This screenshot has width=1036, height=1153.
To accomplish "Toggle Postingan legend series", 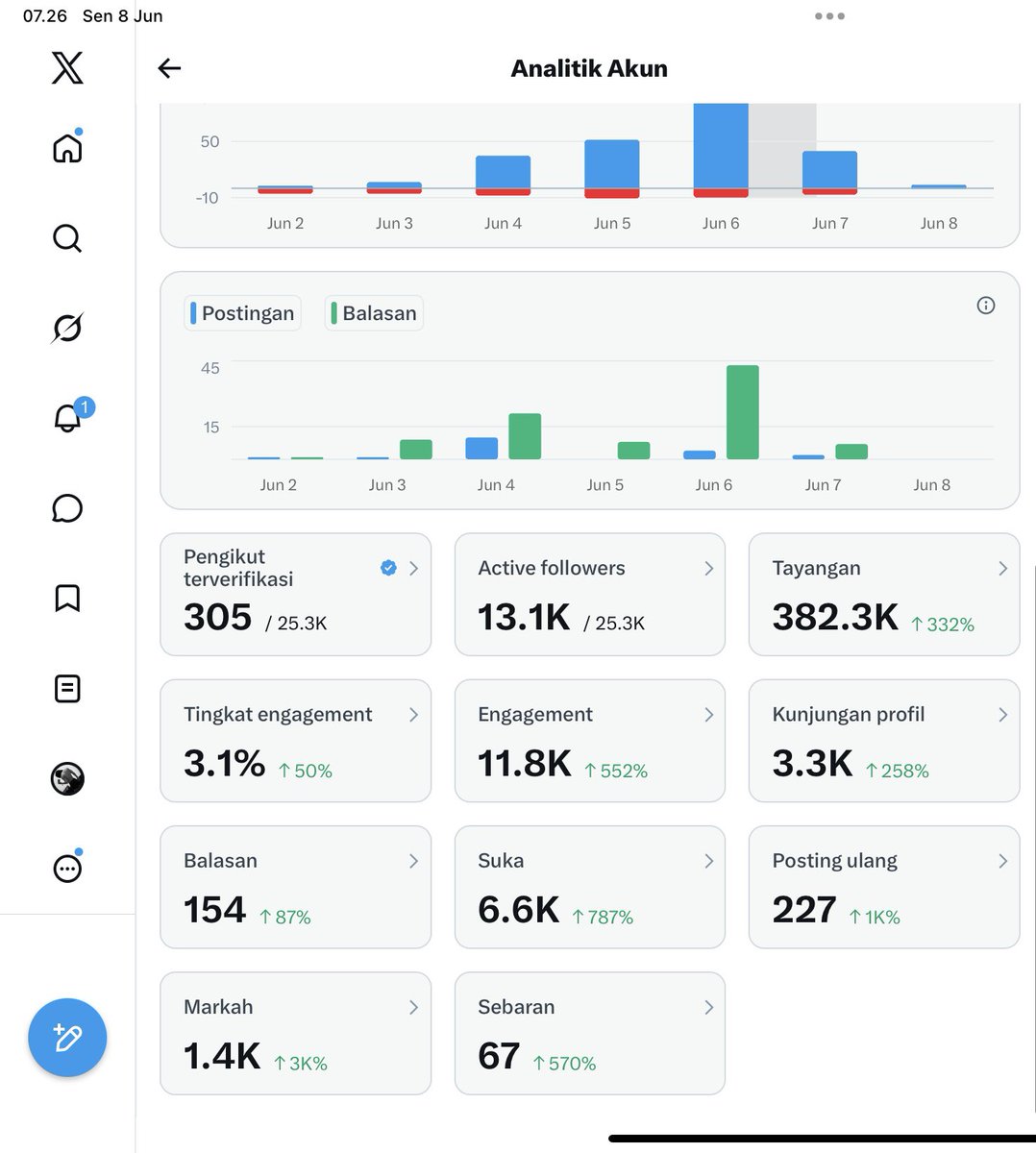I will (x=242, y=313).
